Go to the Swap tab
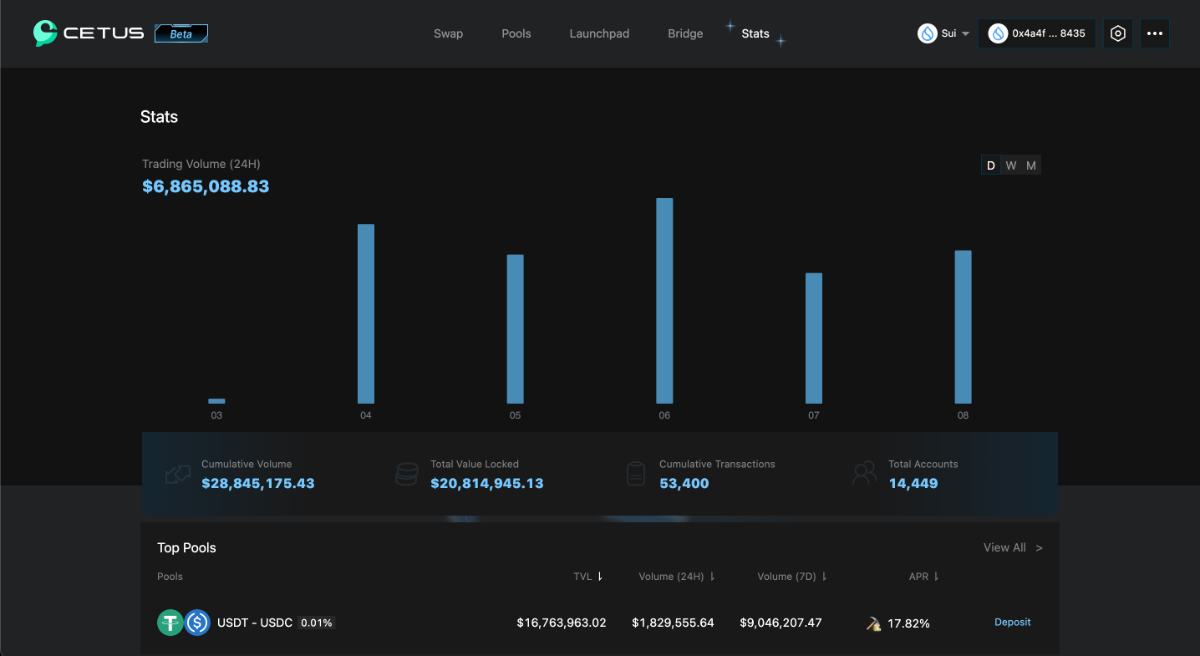 coord(448,34)
